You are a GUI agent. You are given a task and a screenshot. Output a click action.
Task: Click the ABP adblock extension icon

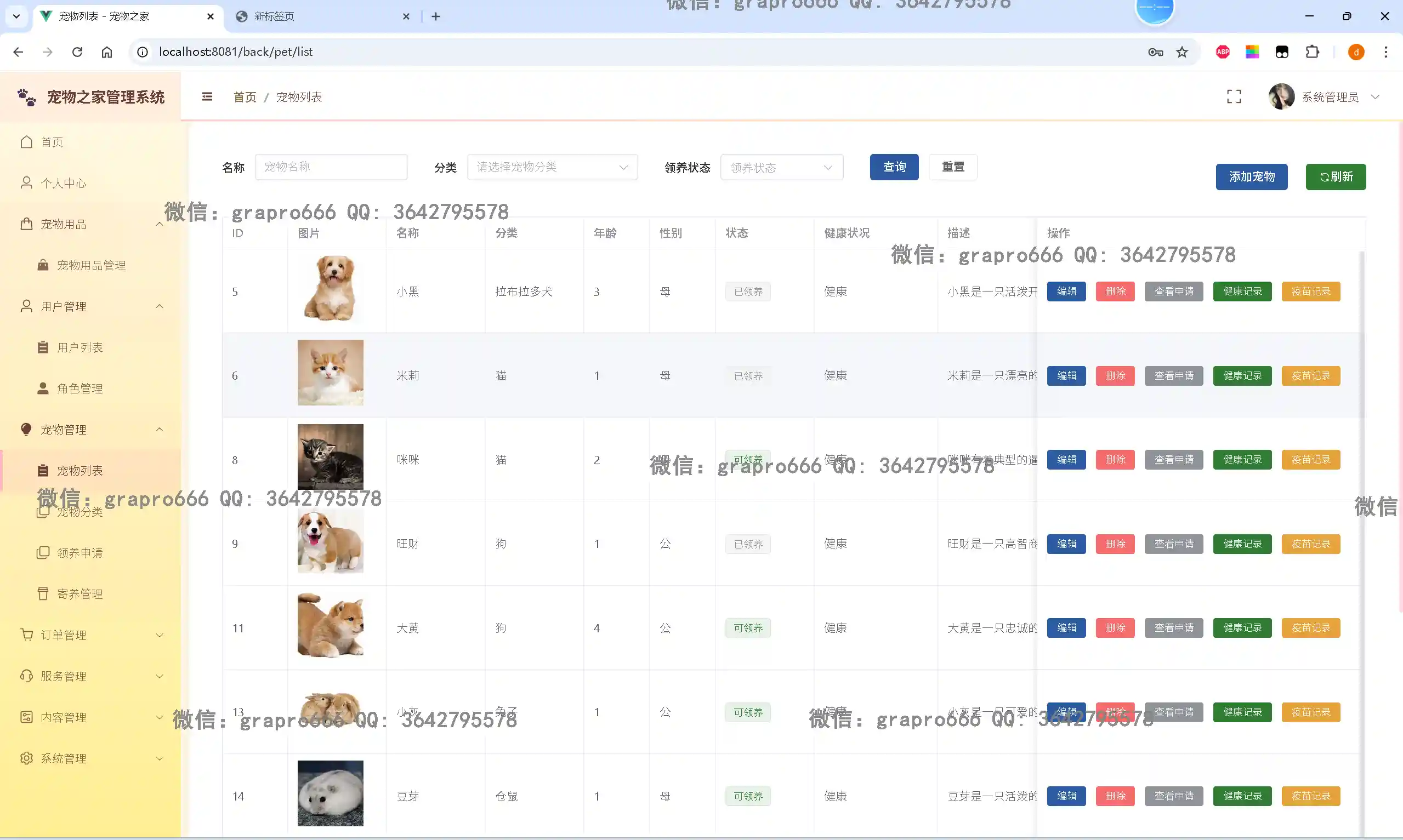point(1223,52)
